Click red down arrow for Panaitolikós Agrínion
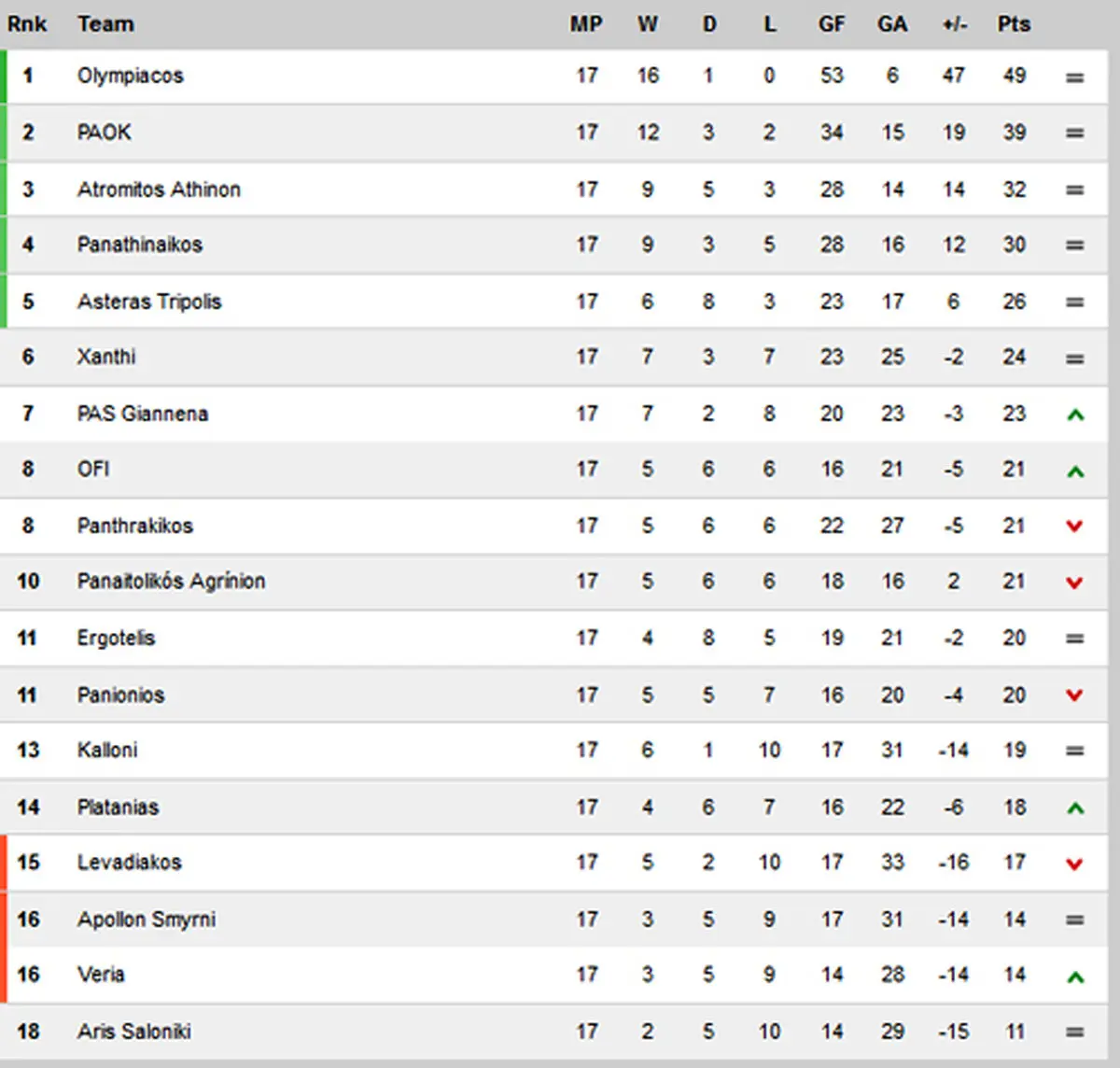This screenshot has width=1120, height=1068. [1075, 583]
